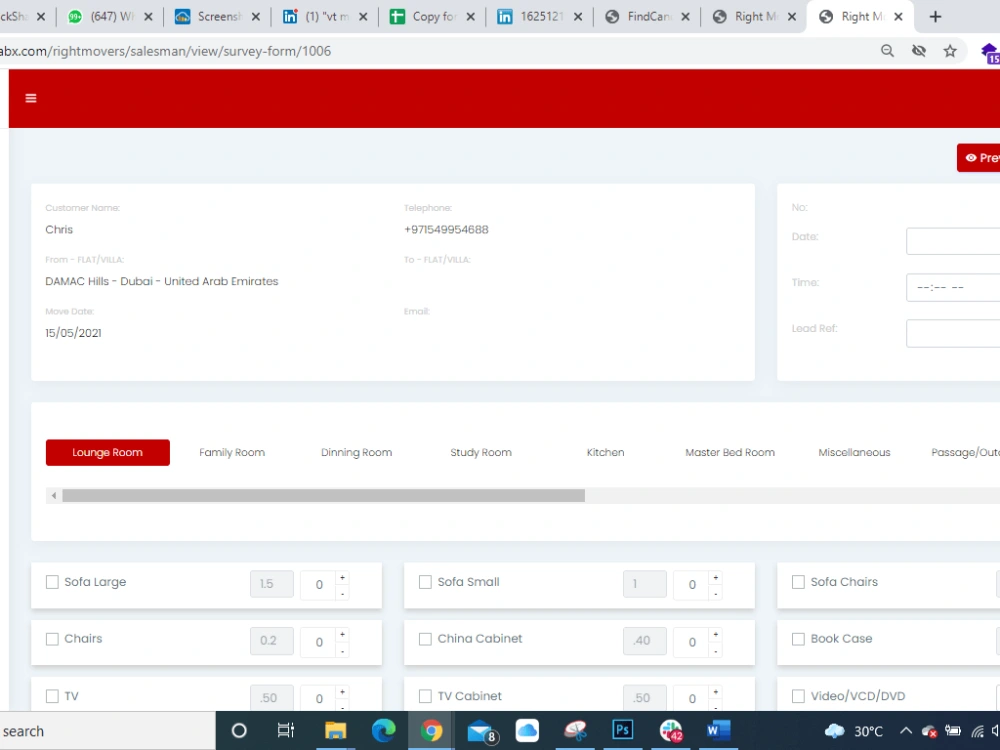Click the DAMAC Hills address text
The image size is (1000, 750).
click(161, 281)
